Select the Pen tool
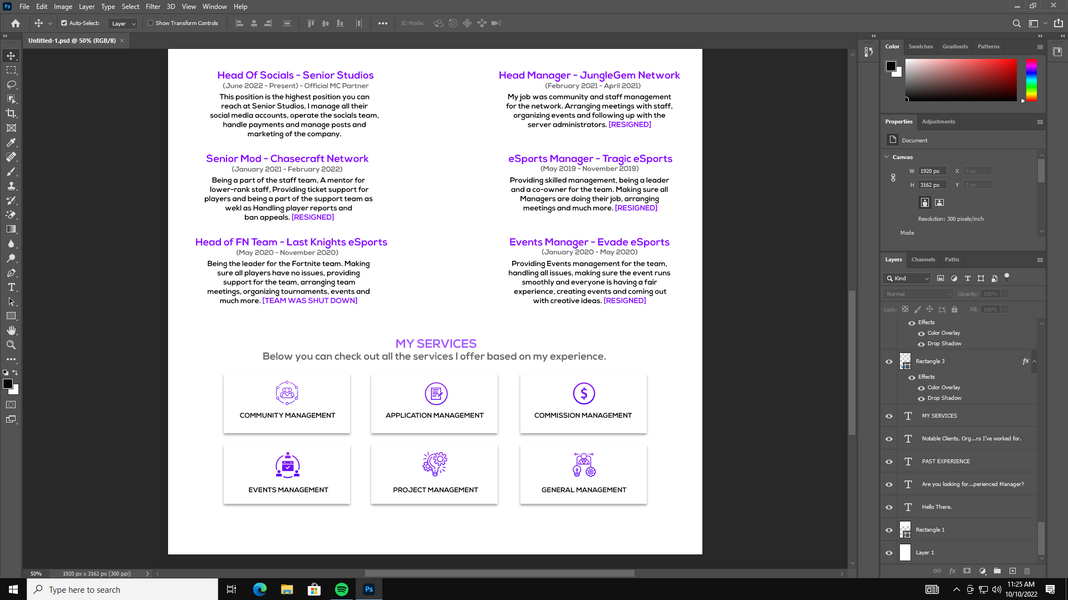1068x600 pixels. click(11, 272)
